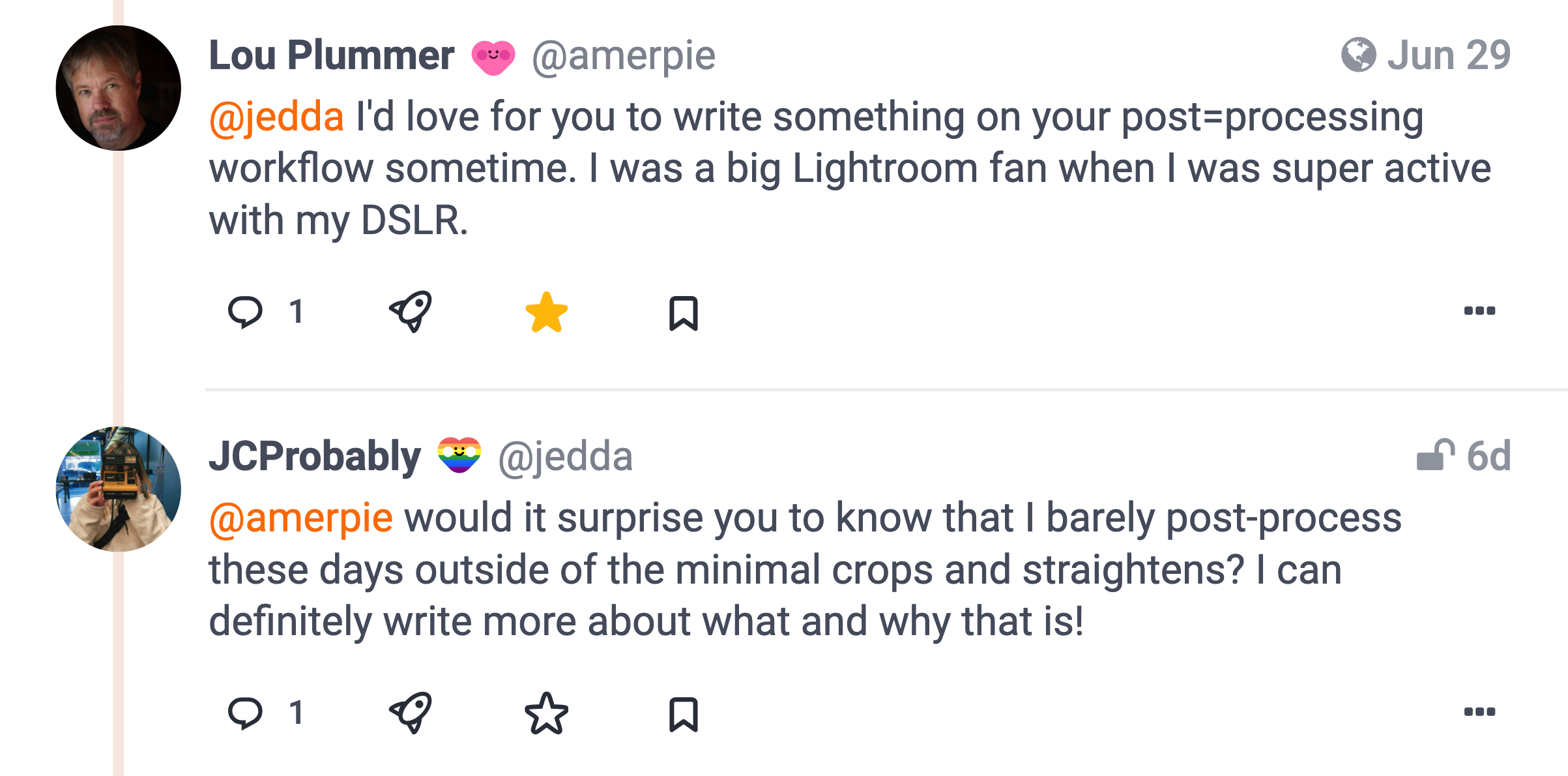Click the unlocked padlock visibility icon
This screenshot has width=1568, height=776.
point(1435,455)
